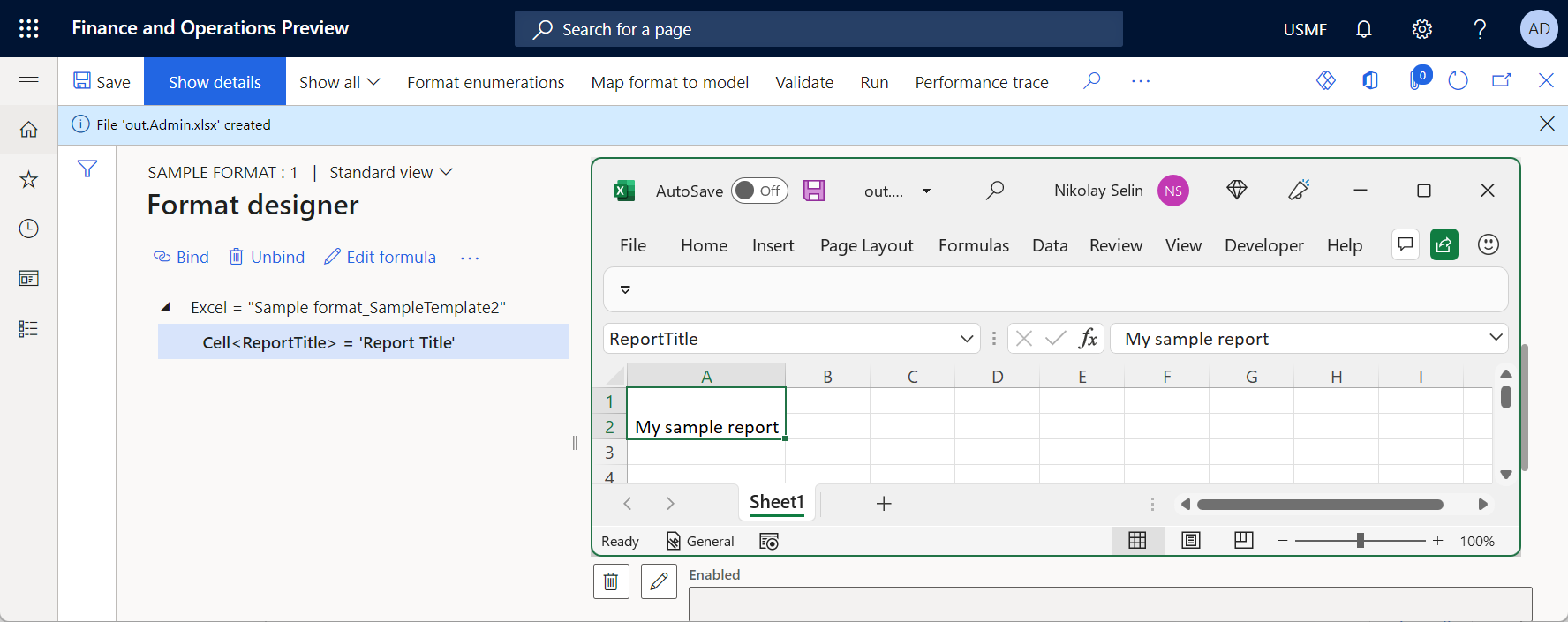Open in Office add-in icon

tap(1370, 81)
